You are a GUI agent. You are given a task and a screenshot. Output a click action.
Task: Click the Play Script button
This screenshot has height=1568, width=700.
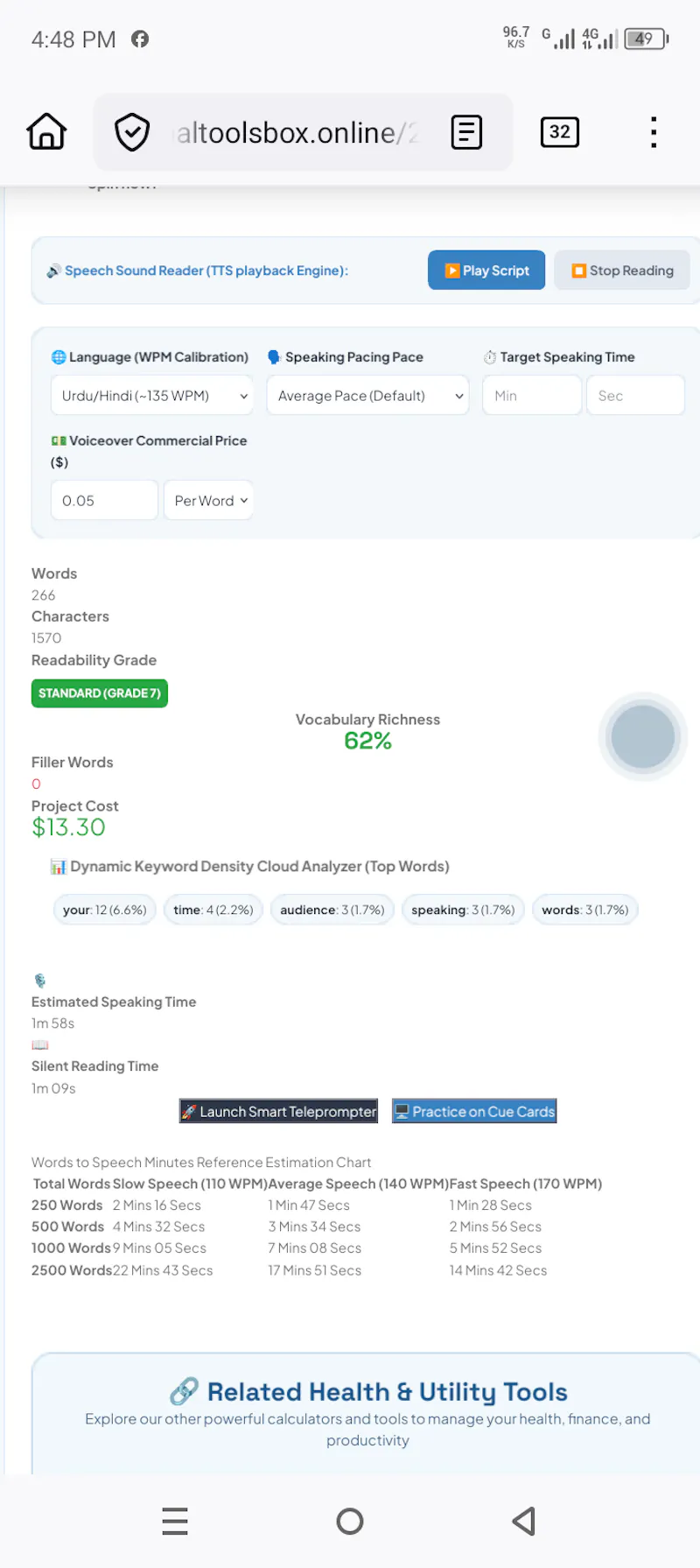tap(486, 270)
